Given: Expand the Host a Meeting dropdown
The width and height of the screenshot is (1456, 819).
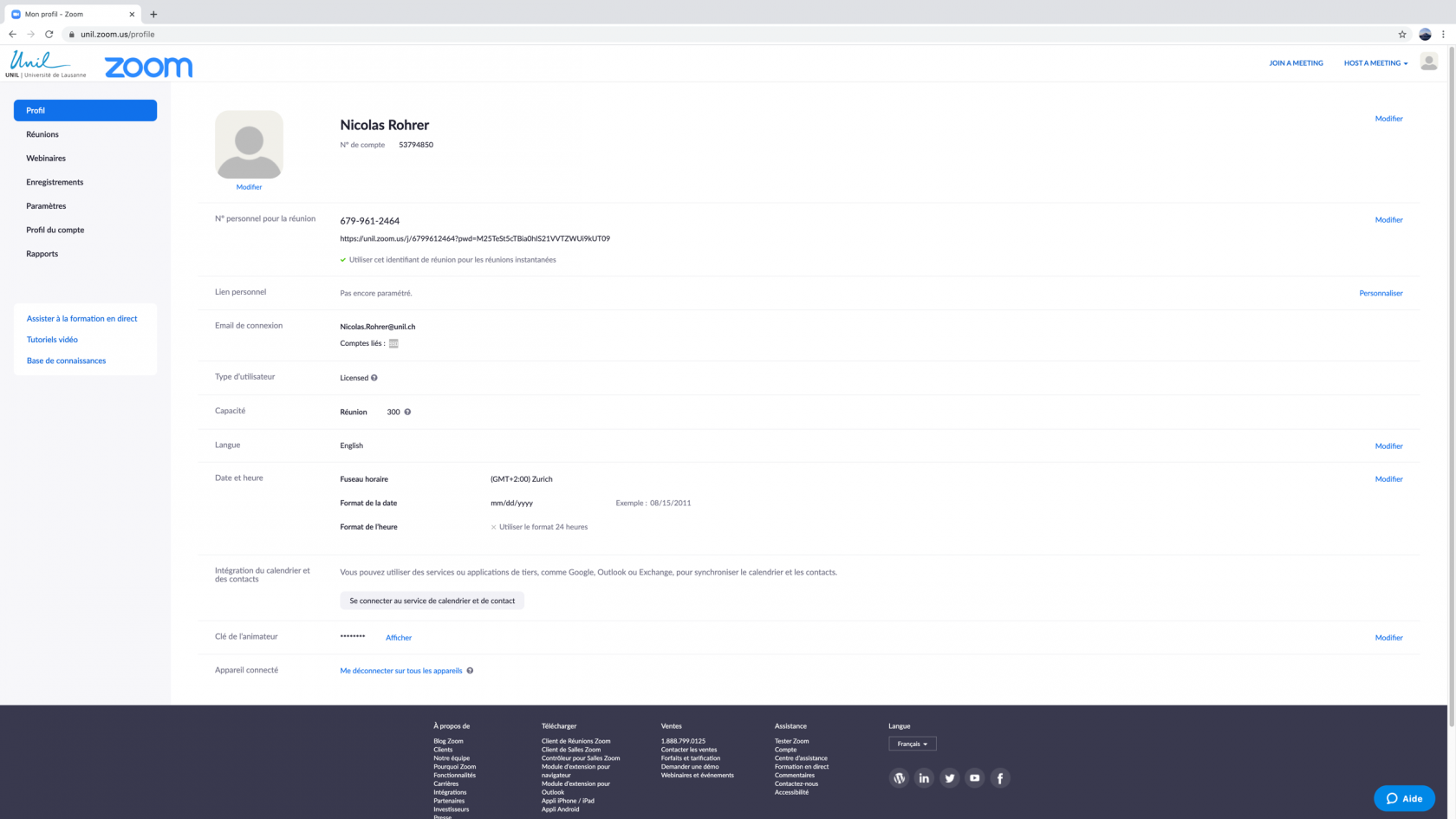Looking at the screenshot, I should pos(1375,63).
